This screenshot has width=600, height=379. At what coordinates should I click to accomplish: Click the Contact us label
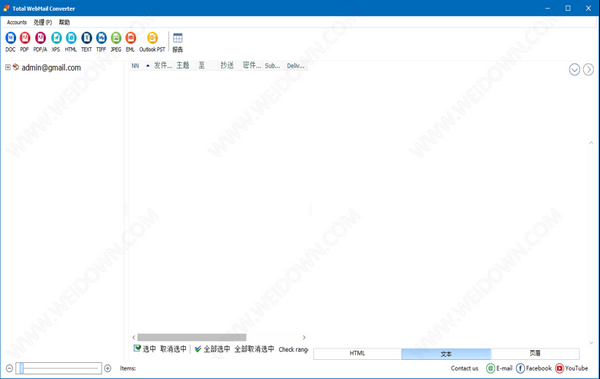pyautogui.click(x=465, y=368)
